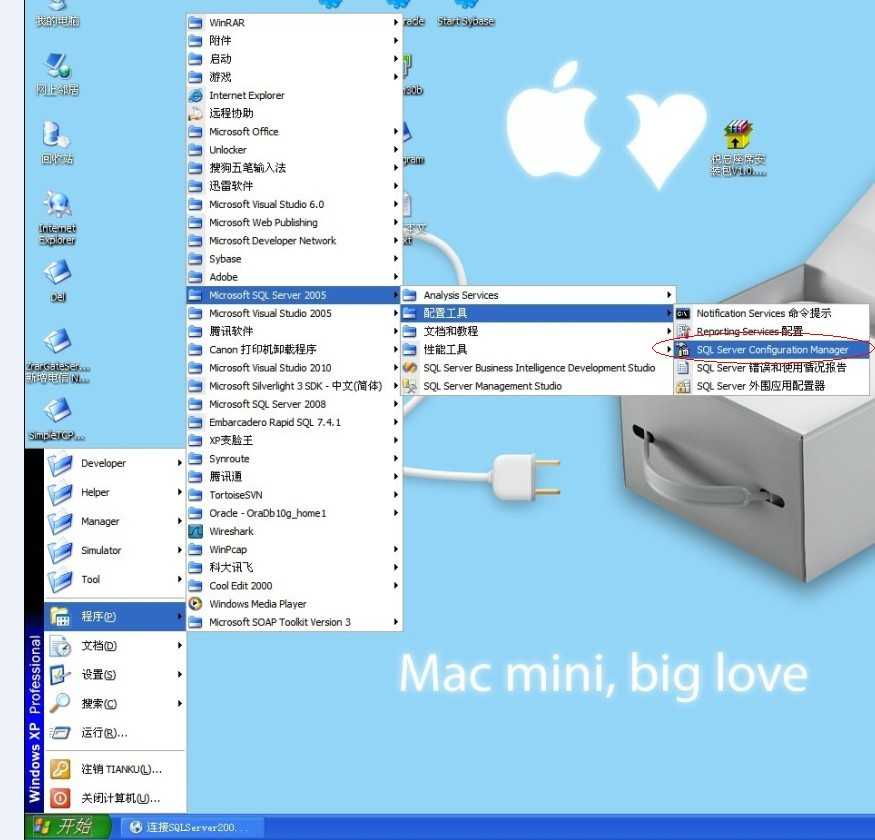Click the 远程协助 icon
Viewport: 875px width, 840px height.
195,113
